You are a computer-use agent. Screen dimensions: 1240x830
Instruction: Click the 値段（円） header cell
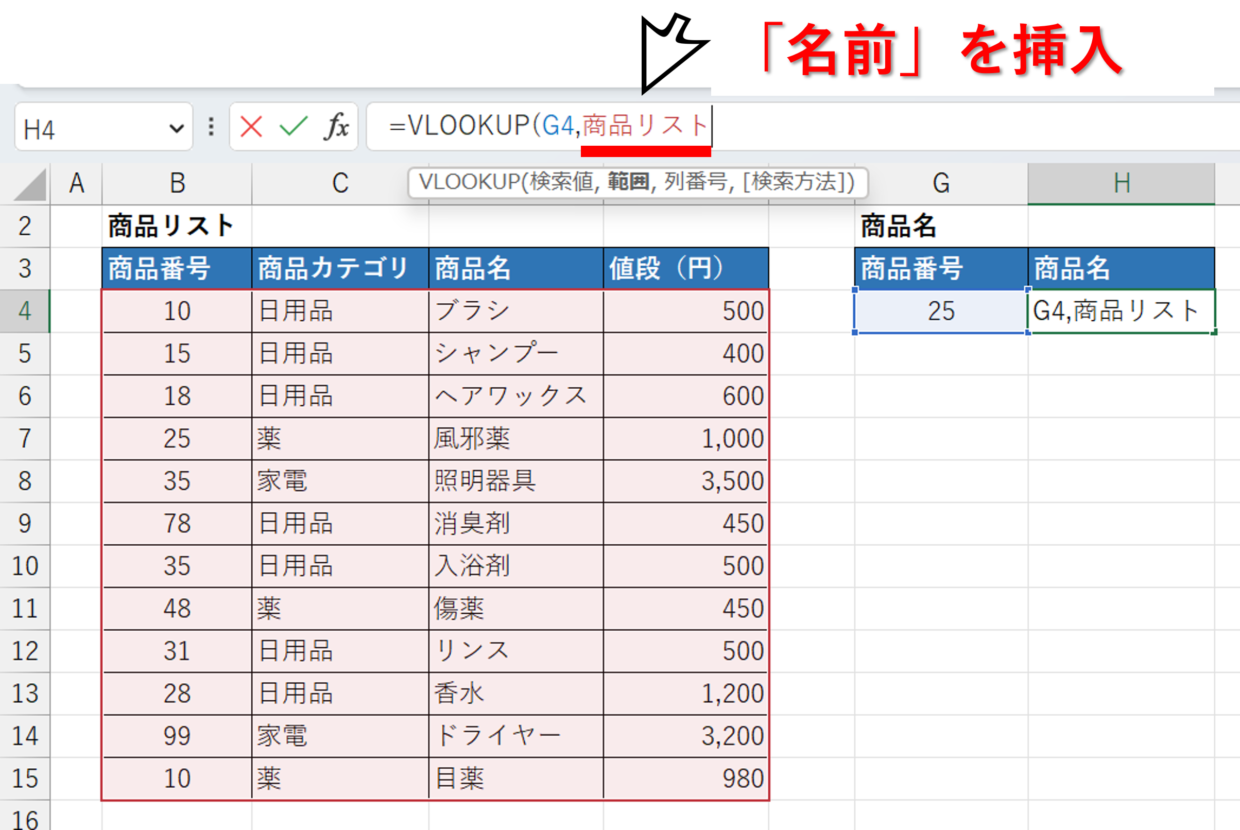click(x=686, y=269)
